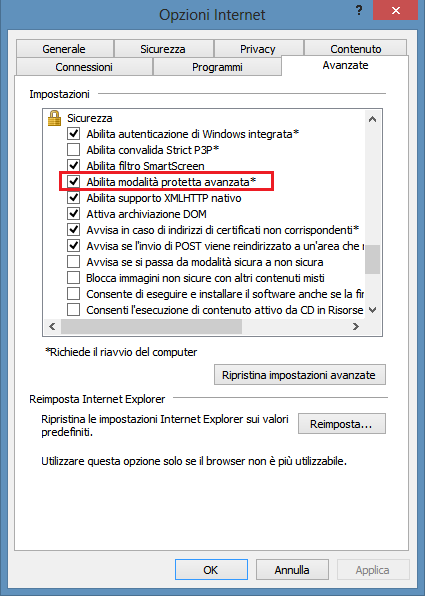Screen dimensions: 425x596
Task: Uncheck Abilita modalità protetta avanzata
Action: coord(73,182)
